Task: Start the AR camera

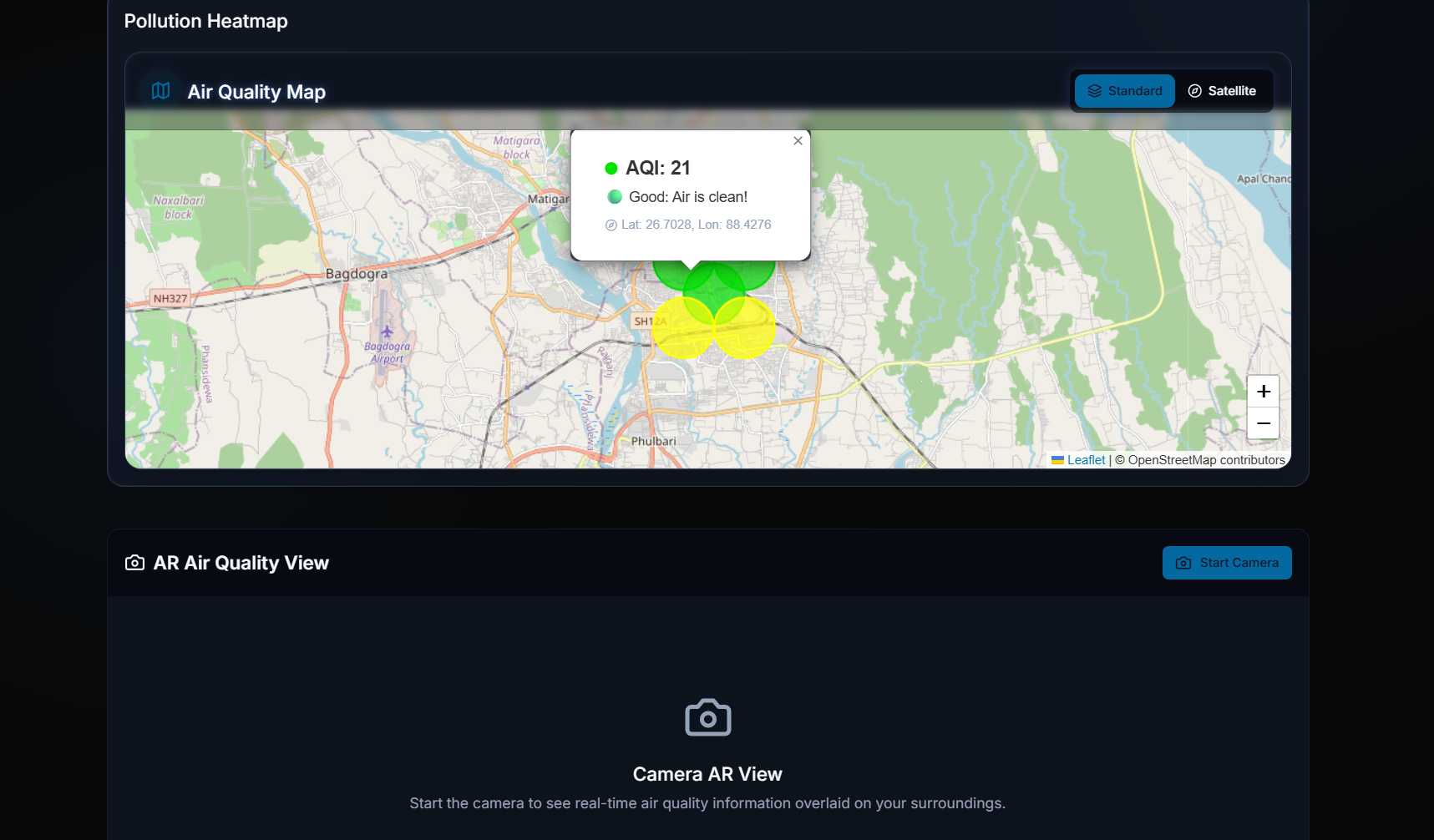Action: [x=1227, y=563]
